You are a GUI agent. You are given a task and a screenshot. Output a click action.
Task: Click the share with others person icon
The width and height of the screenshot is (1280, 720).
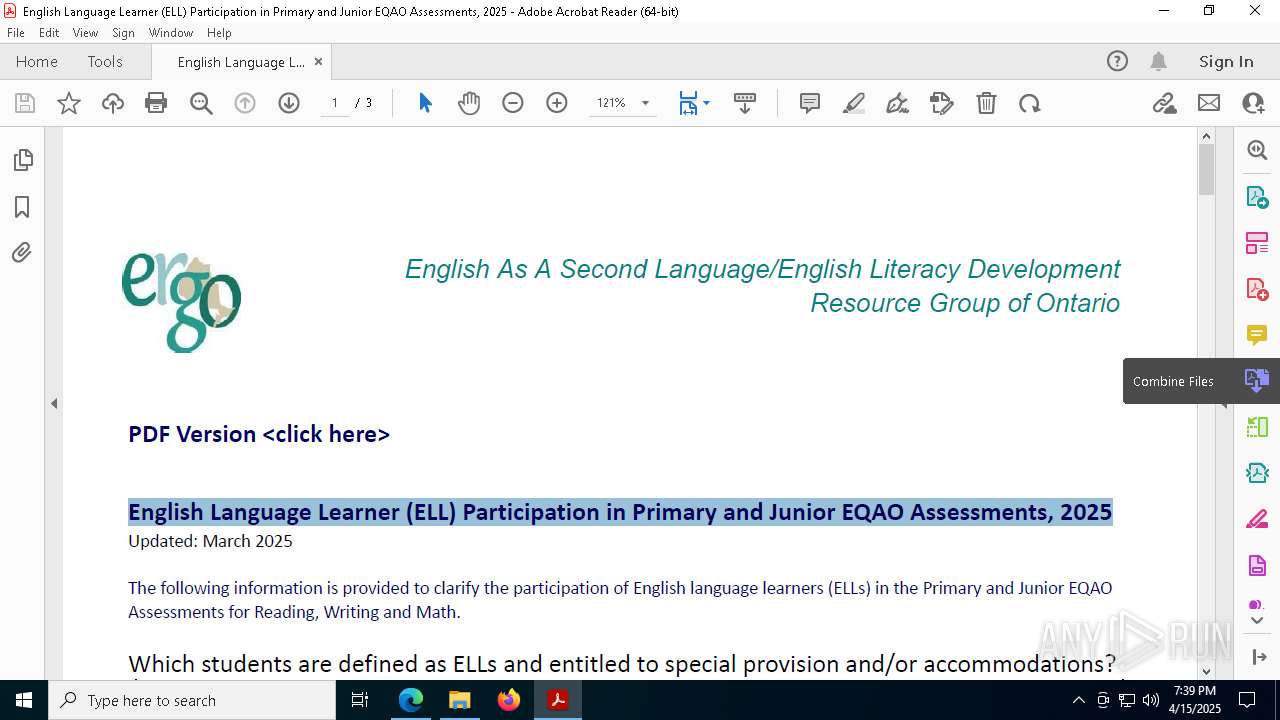pos(1253,103)
